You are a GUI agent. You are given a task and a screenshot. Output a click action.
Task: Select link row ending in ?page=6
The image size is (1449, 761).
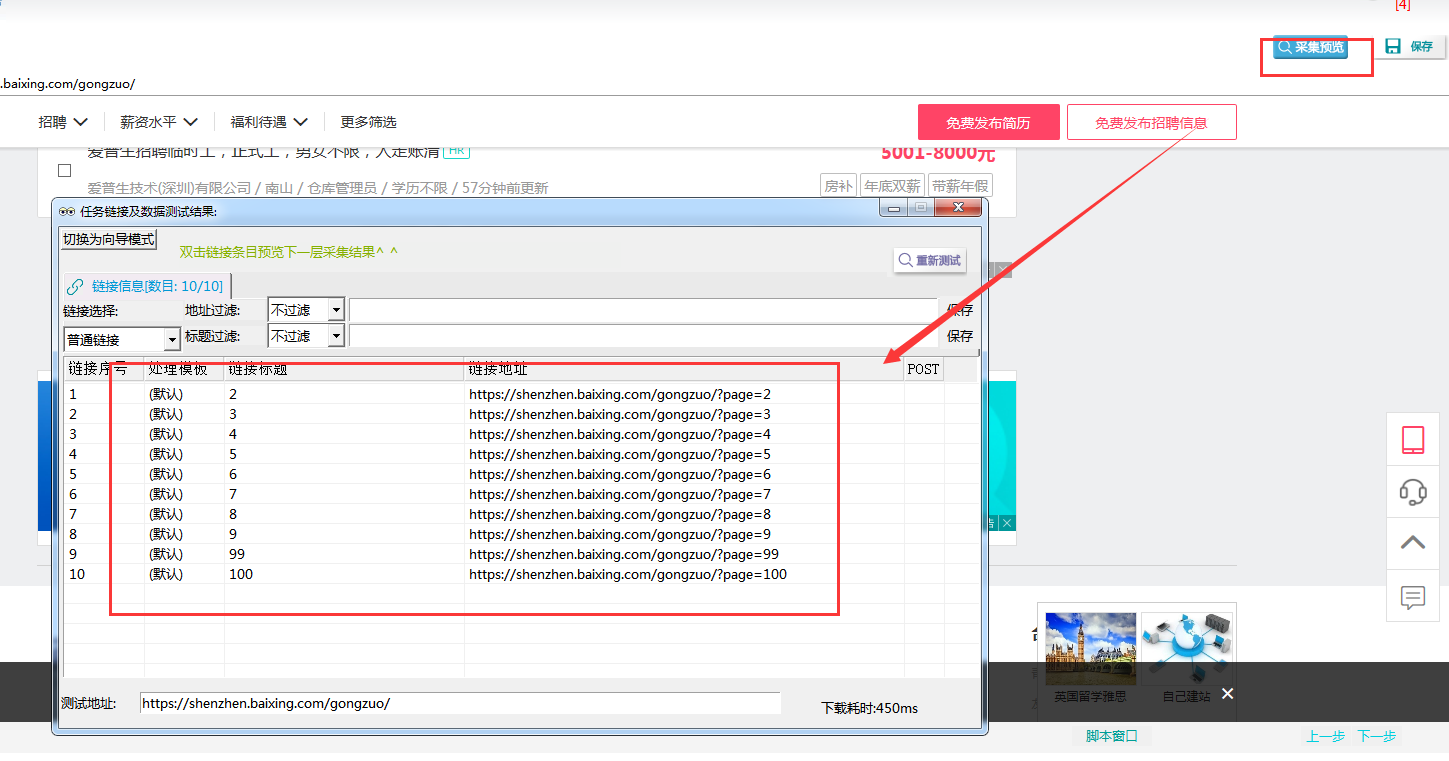pyautogui.click(x=520, y=474)
